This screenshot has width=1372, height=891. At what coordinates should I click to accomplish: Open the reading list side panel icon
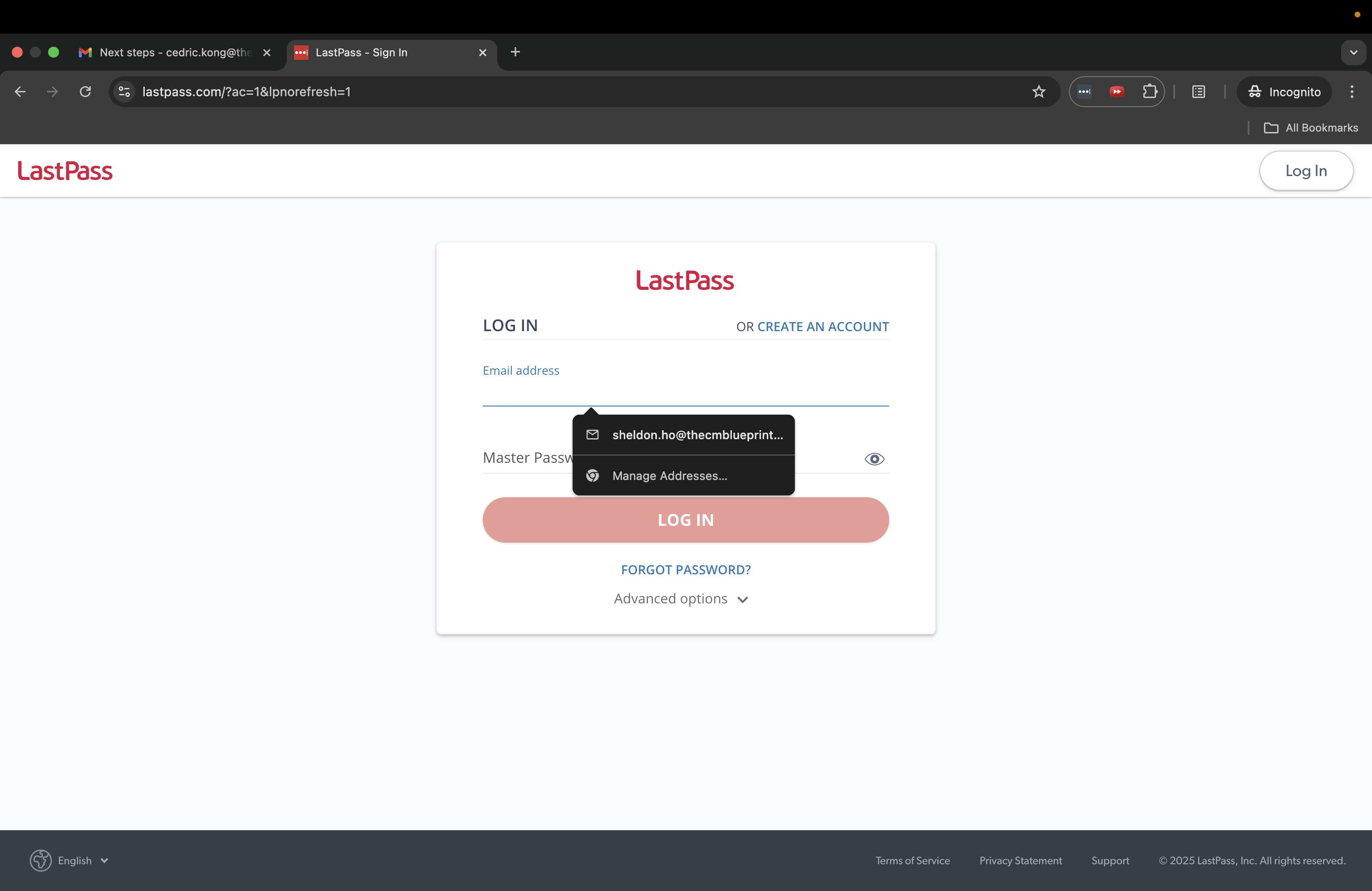pos(1199,92)
